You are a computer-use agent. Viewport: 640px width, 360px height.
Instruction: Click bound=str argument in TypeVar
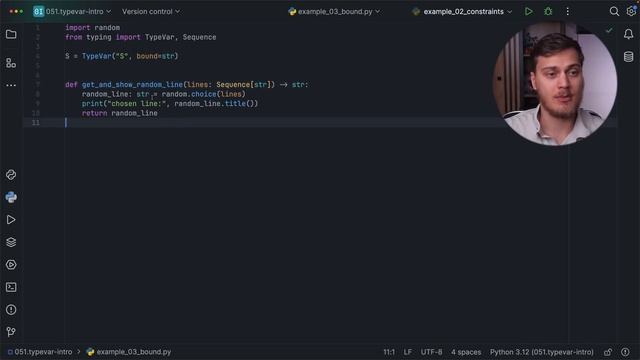156,56
